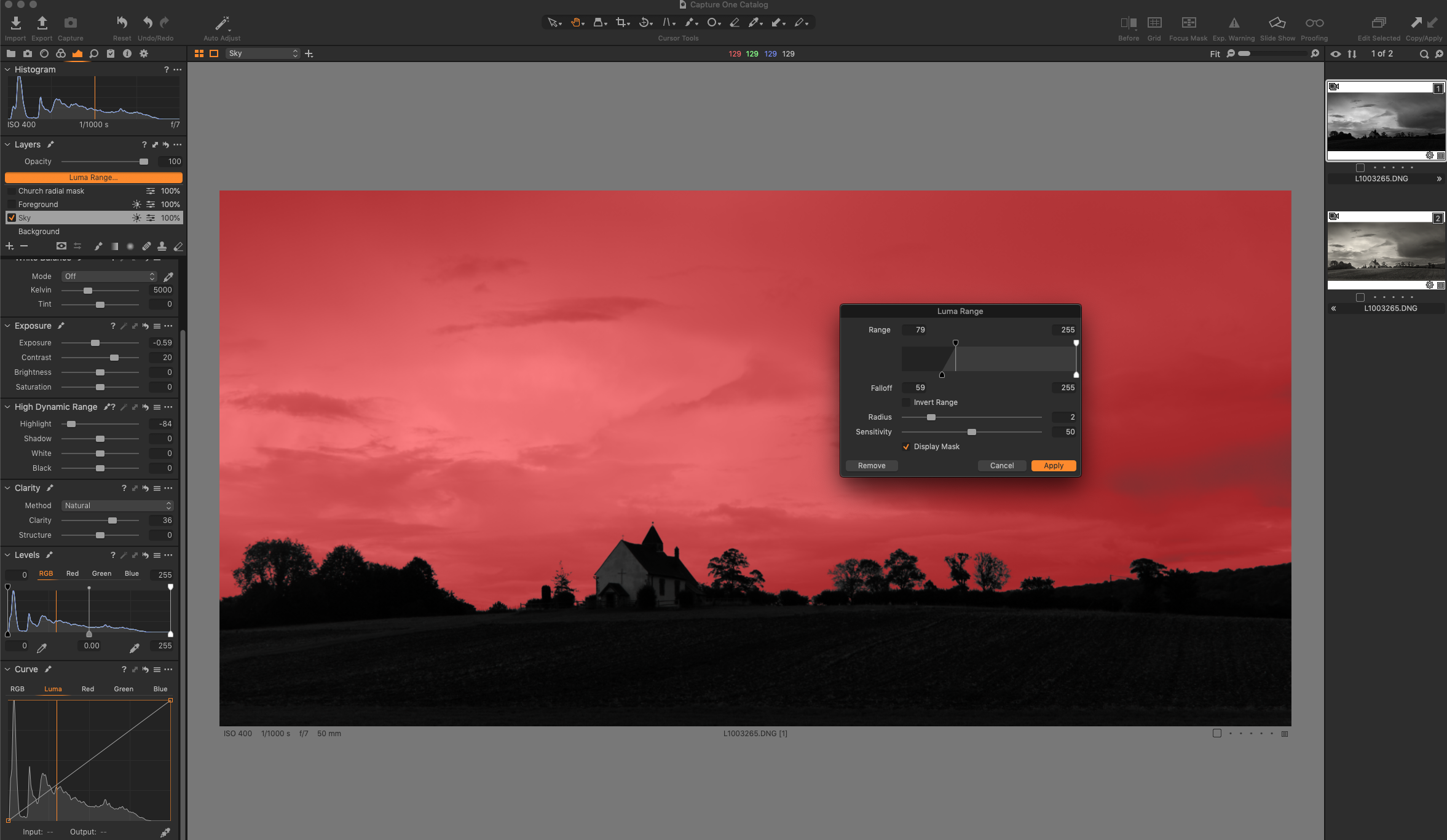Toggle the Exposure Warning icon
This screenshot has height=840, width=1447.
pyautogui.click(x=1233, y=23)
